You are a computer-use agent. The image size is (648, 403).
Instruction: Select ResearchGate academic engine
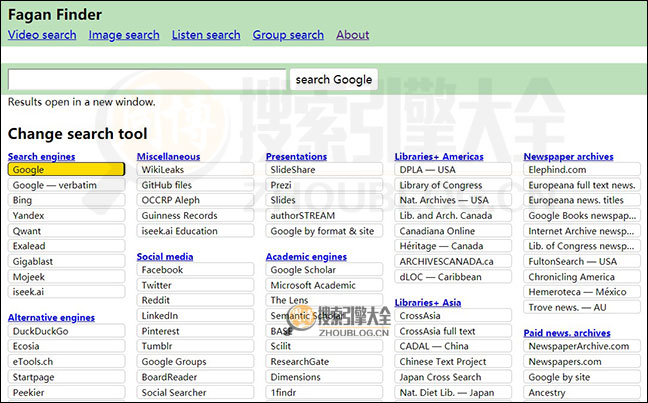tap(324, 361)
